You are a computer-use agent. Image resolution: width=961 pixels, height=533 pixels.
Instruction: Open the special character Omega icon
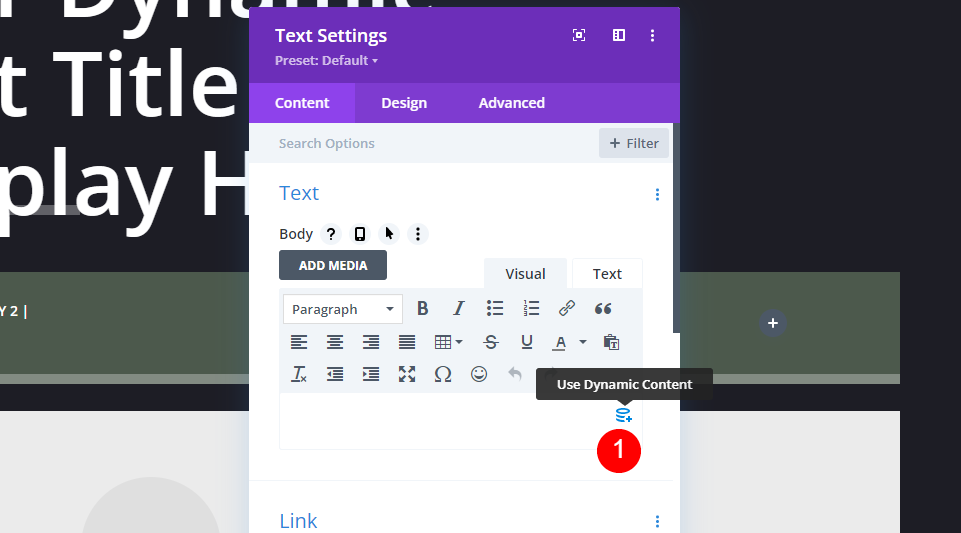point(443,374)
